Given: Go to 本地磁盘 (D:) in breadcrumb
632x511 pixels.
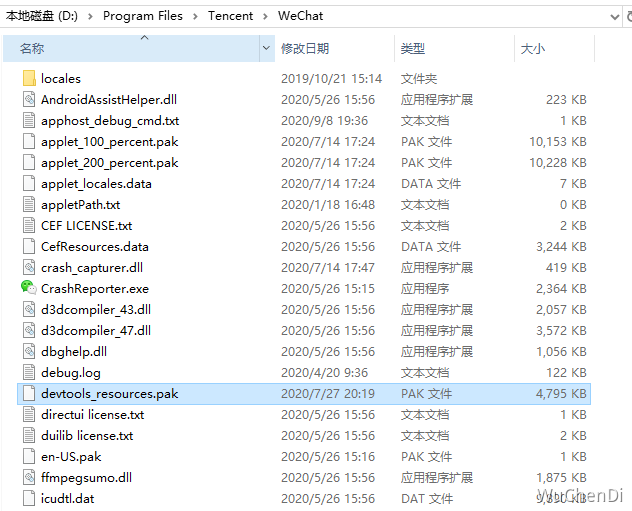Looking at the screenshot, I should [42, 16].
